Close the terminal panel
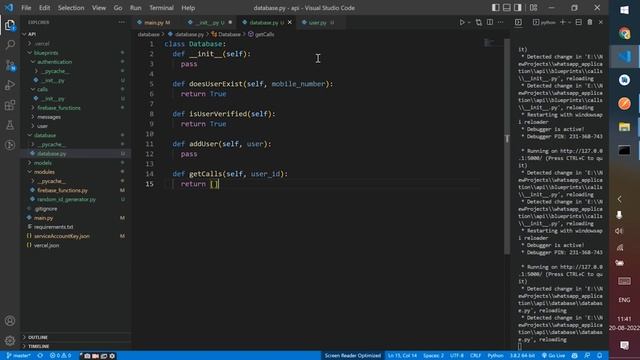The height and width of the screenshot is (360, 640). (601, 22)
